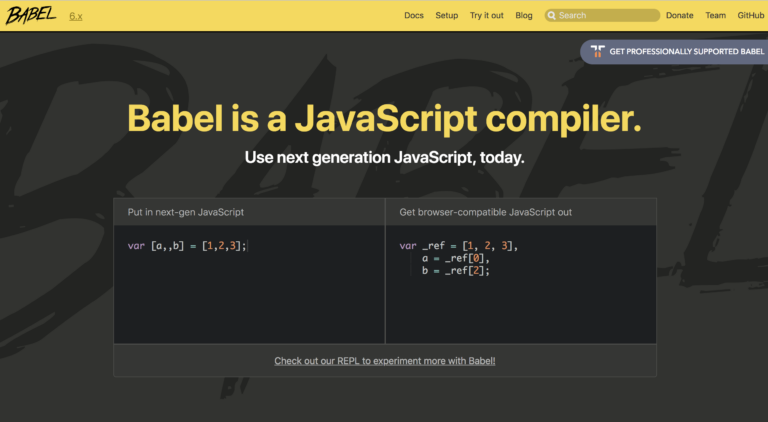This screenshot has height=422, width=768.
Task: Click inside the next-gen JavaScript code editor
Action: (x=249, y=284)
